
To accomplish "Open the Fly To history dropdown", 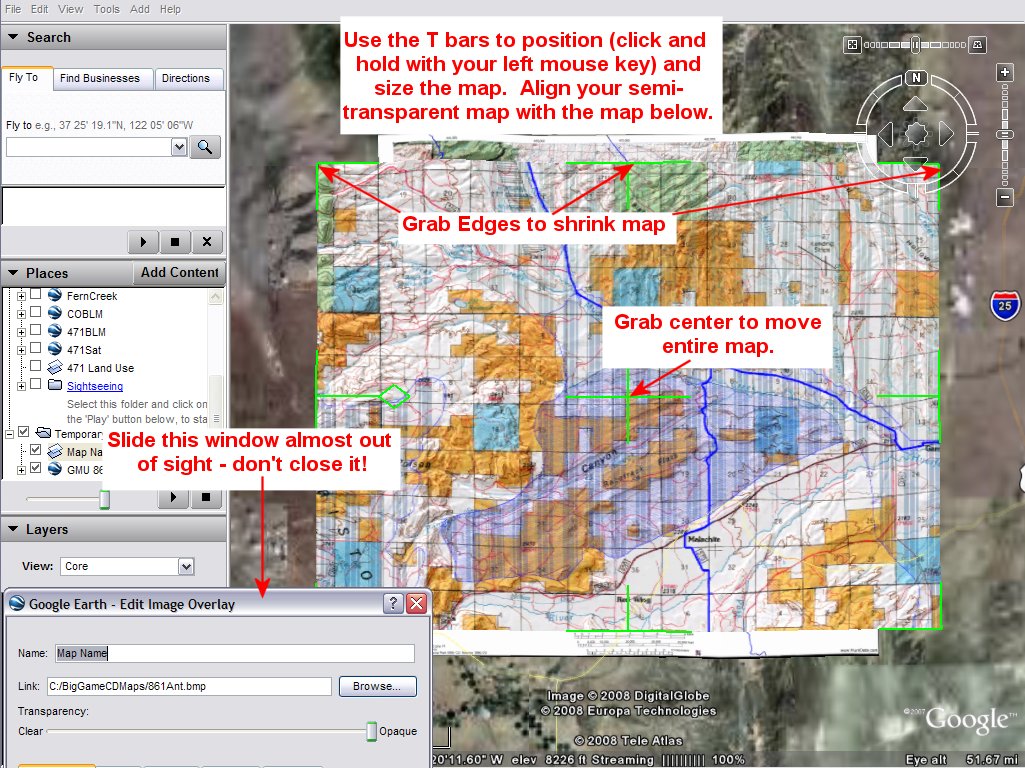I will click(x=179, y=147).
